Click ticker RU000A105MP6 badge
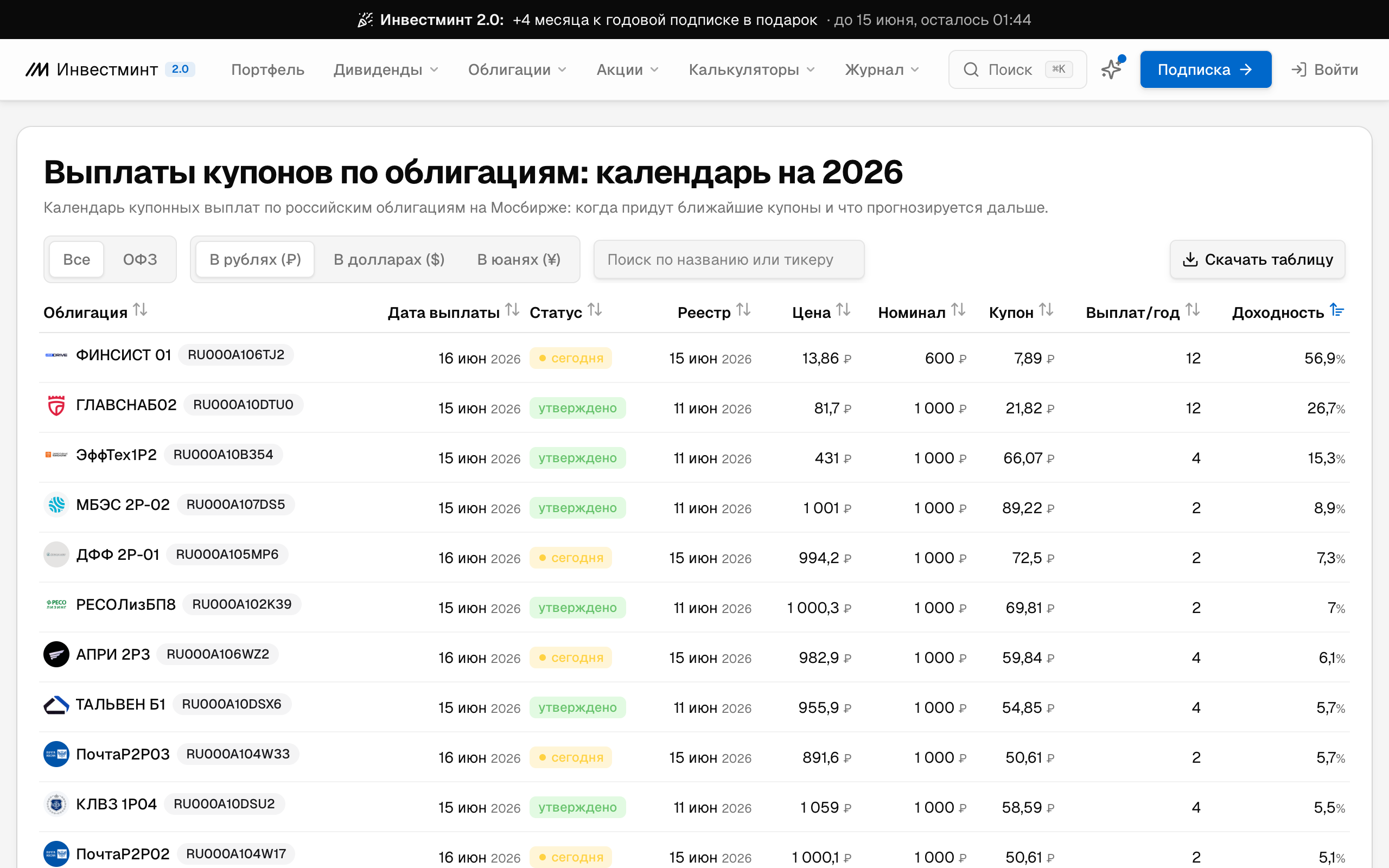Screen dimensions: 1389x868 coord(227,554)
